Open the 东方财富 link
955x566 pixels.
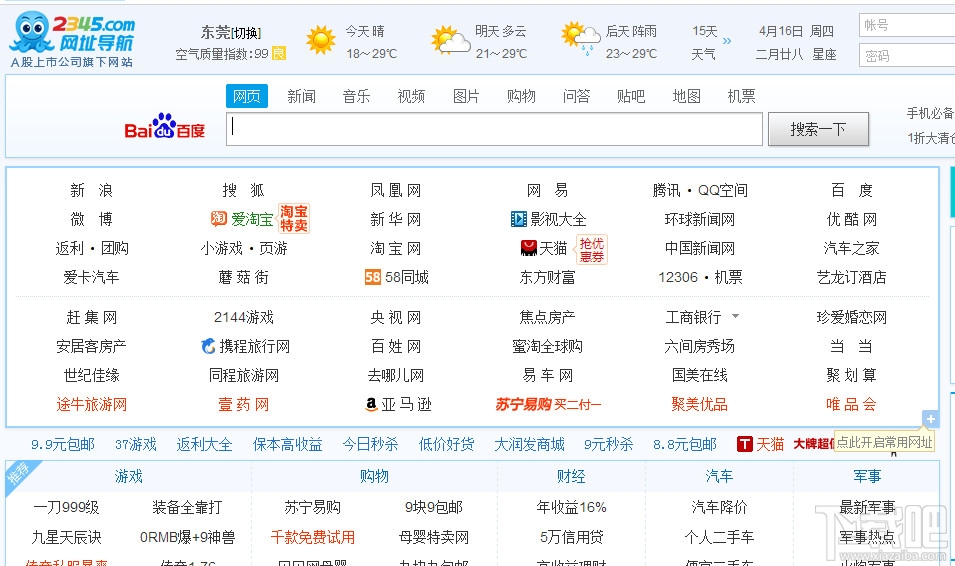click(547, 277)
